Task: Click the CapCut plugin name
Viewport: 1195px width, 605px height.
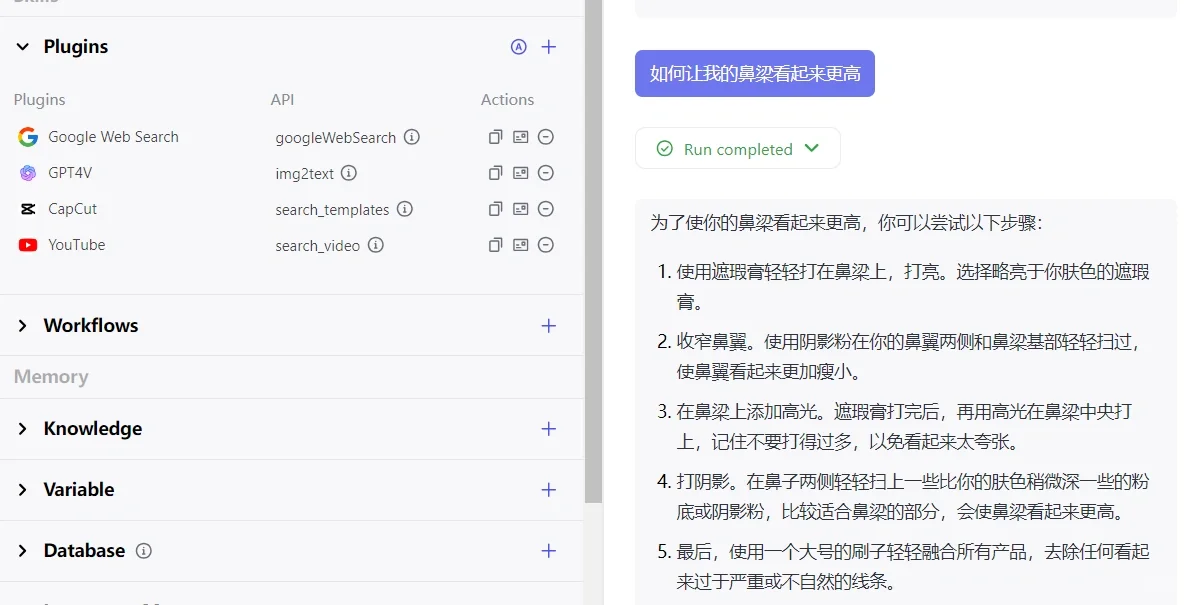Action: (72, 209)
